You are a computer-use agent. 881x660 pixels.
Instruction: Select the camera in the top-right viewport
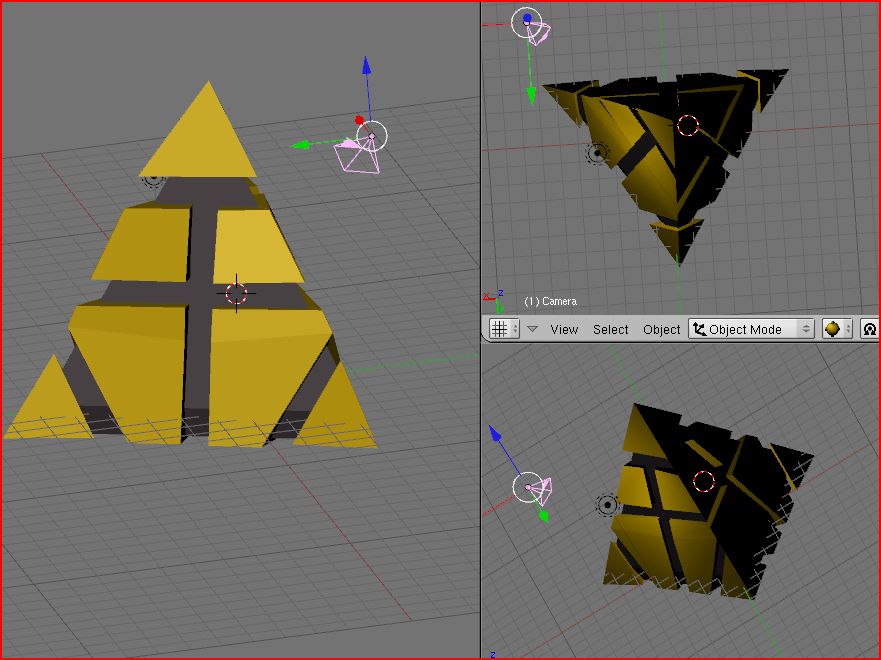click(x=539, y=32)
